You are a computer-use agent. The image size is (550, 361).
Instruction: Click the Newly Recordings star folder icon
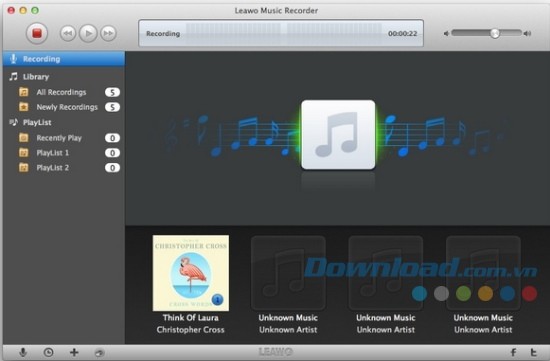(x=24, y=107)
